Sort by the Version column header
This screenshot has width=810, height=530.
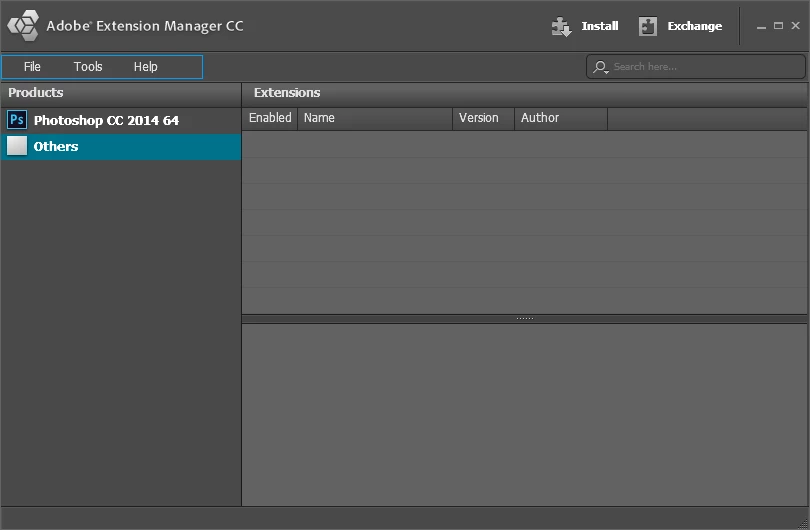(484, 118)
